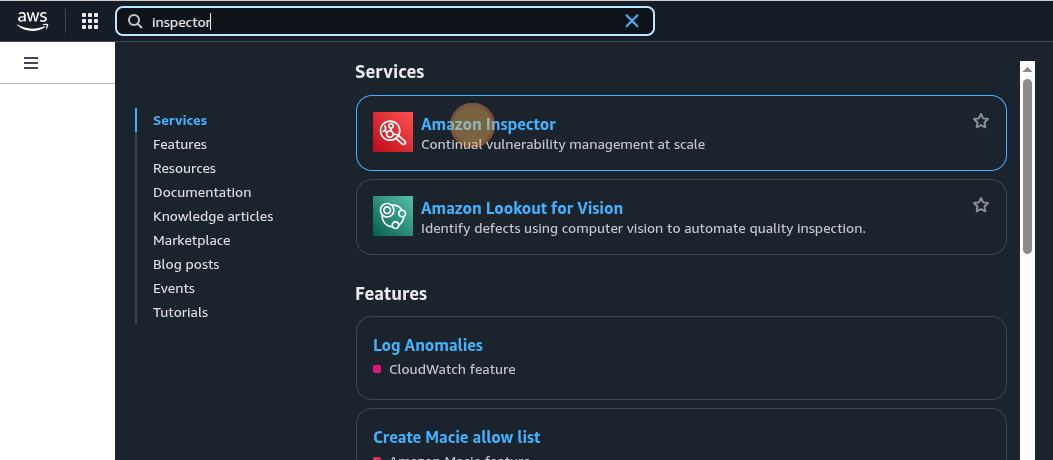
Task: Click the AWS logo home icon
Action: coord(32,20)
